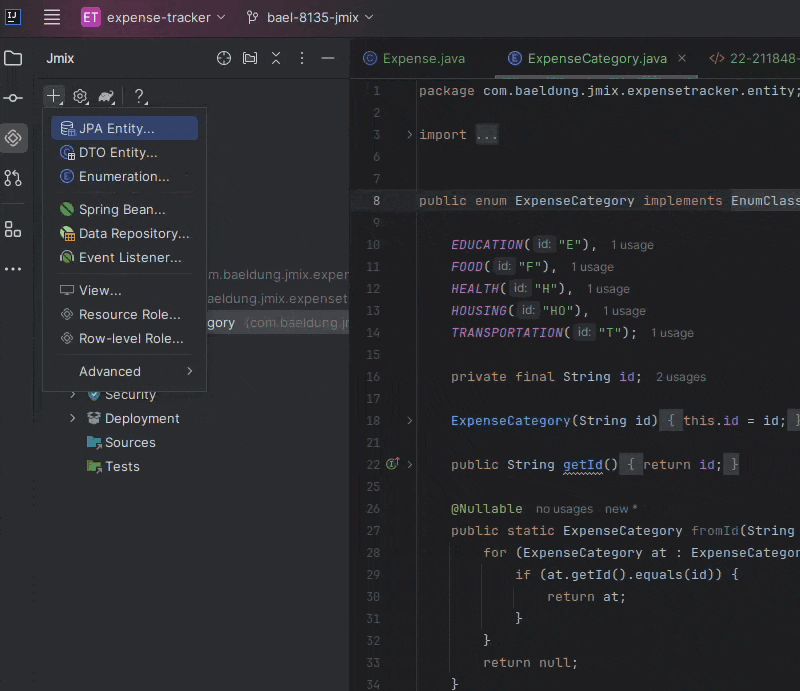Click the Jmix help question mark icon
This screenshot has height=691, width=800.
click(139, 97)
